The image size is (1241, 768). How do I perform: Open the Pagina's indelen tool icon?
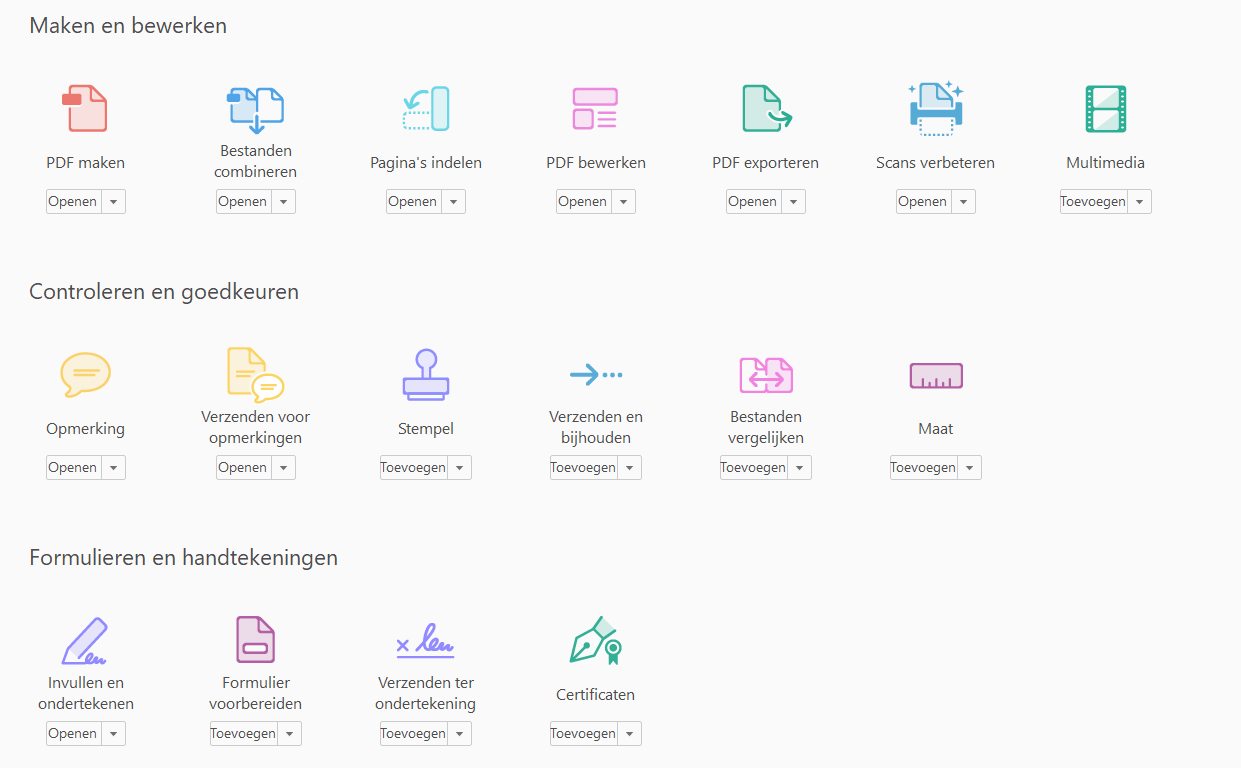(x=426, y=109)
